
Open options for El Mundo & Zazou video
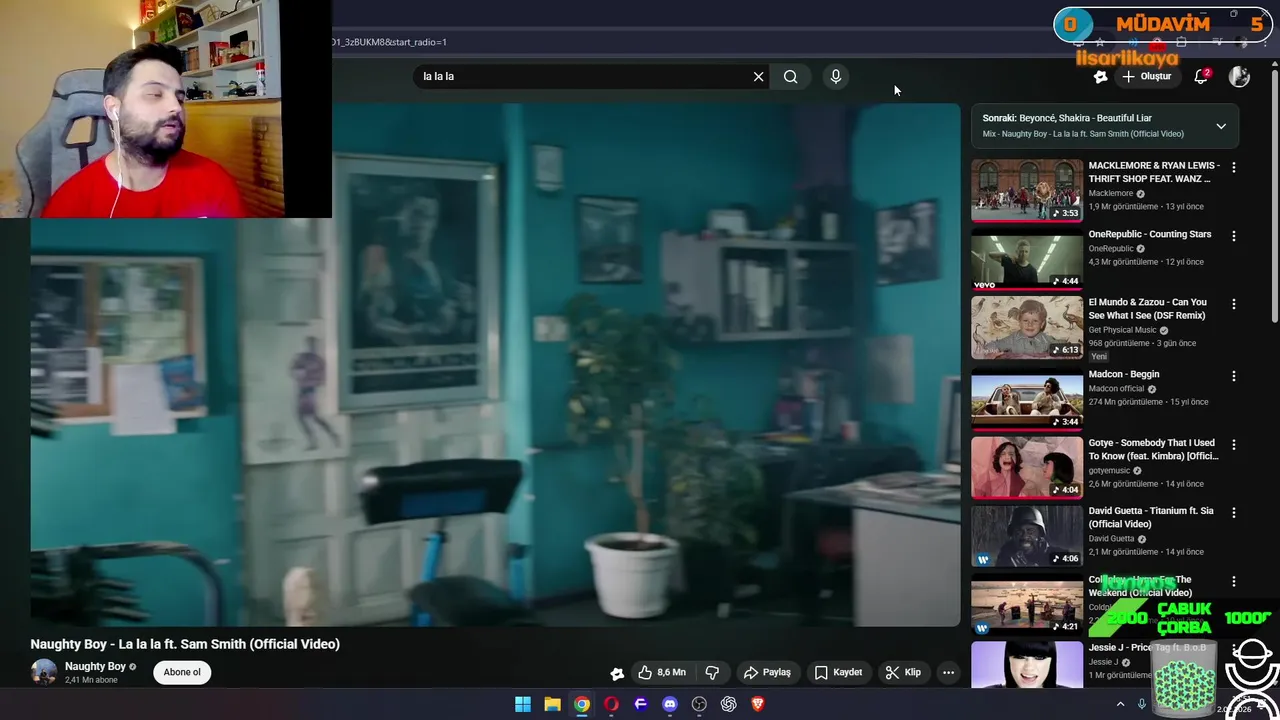pos(1233,304)
